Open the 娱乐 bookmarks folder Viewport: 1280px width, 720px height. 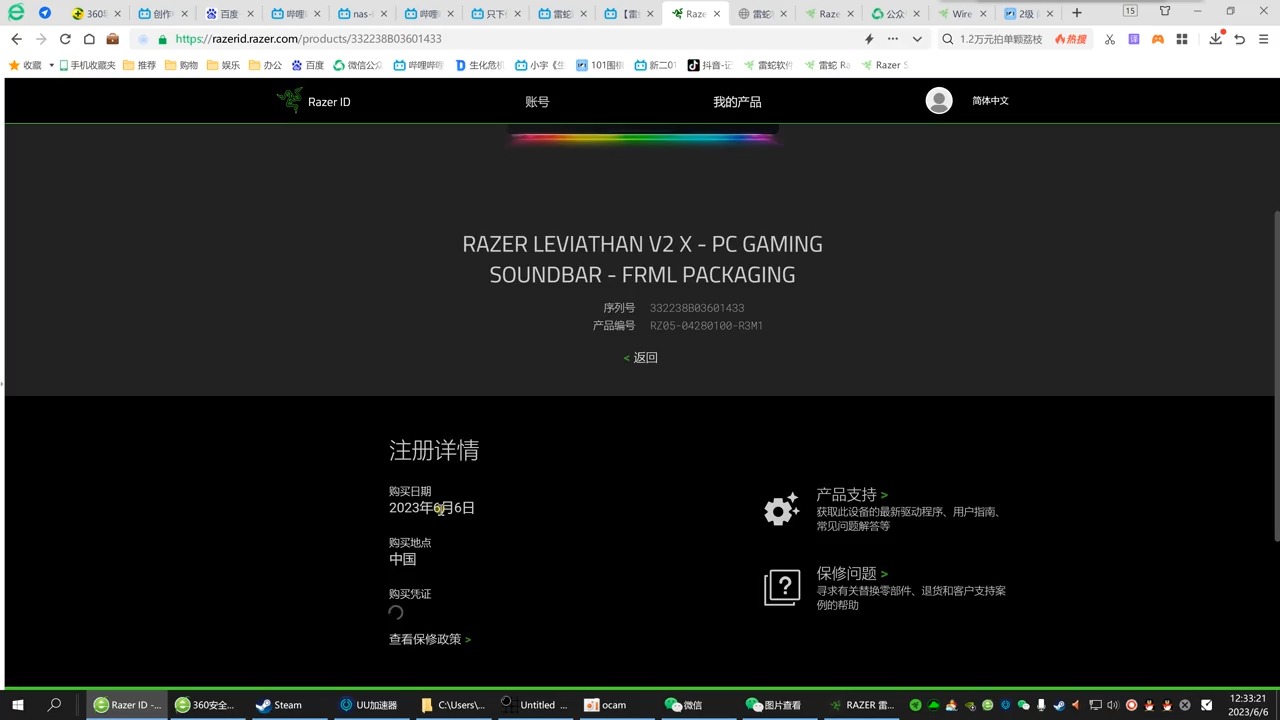tap(224, 65)
